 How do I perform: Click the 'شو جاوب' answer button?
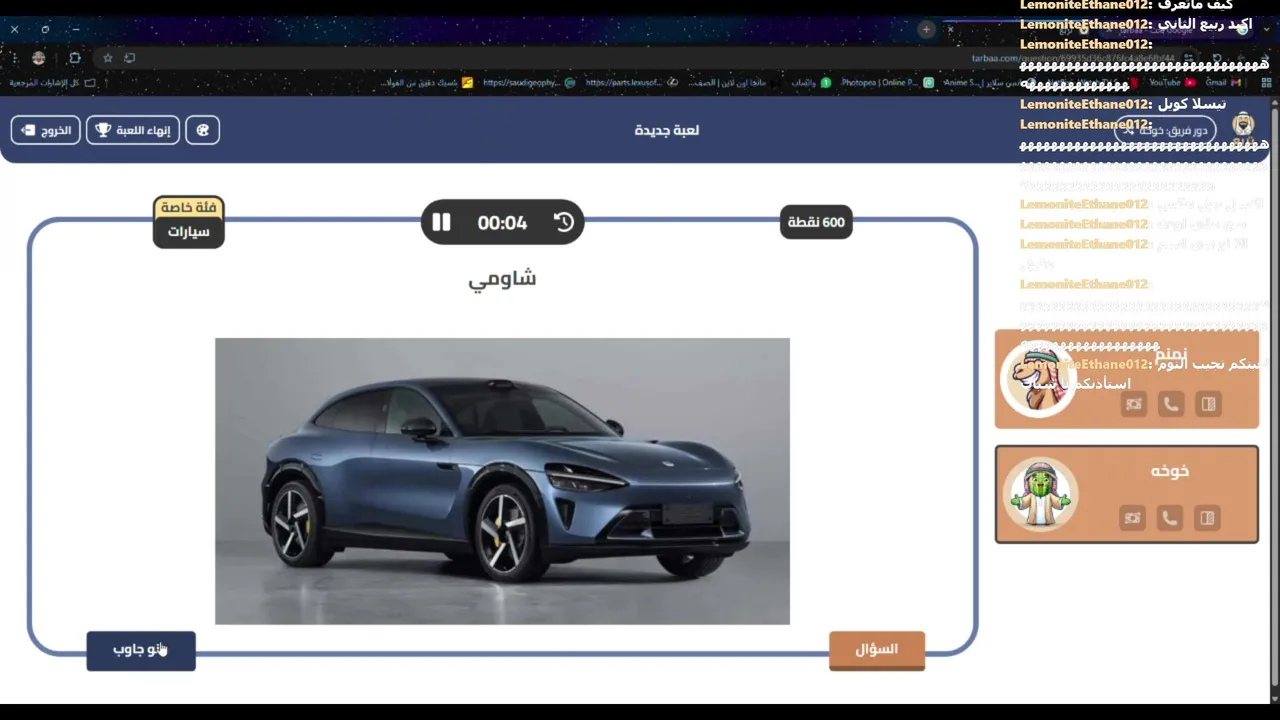141,650
